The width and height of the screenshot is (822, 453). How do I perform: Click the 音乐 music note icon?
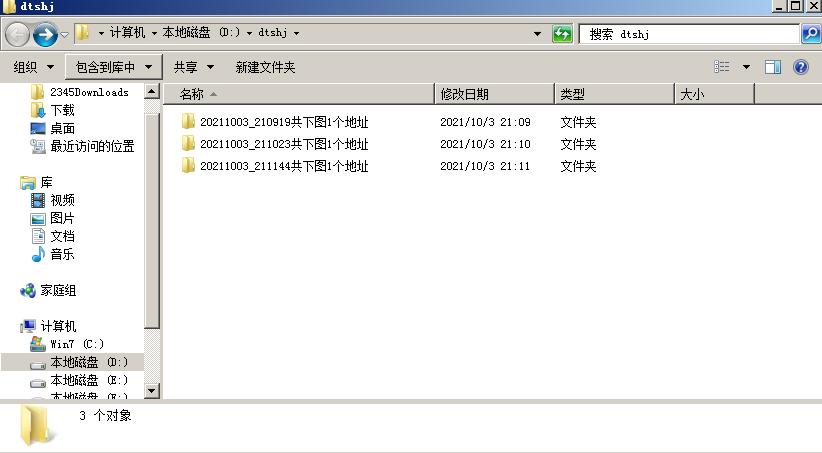click(x=38, y=254)
